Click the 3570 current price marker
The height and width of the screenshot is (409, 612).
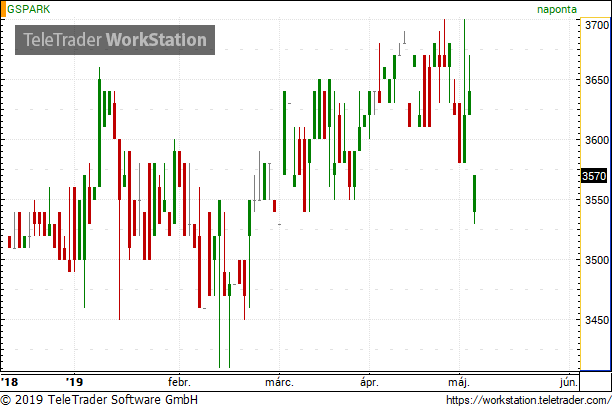(x=594, y=176)
